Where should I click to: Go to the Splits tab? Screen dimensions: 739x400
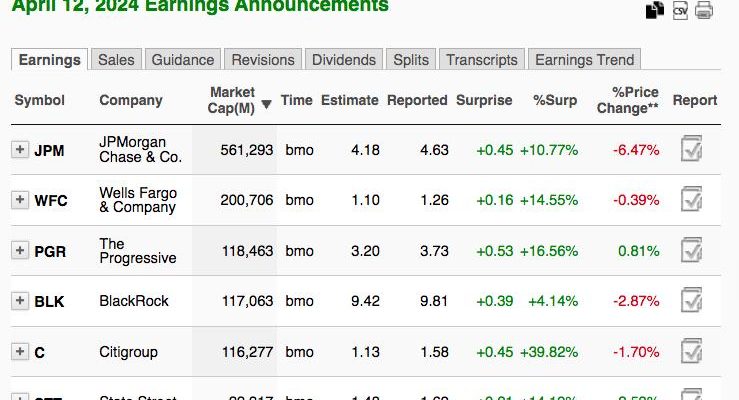(411, 59)
